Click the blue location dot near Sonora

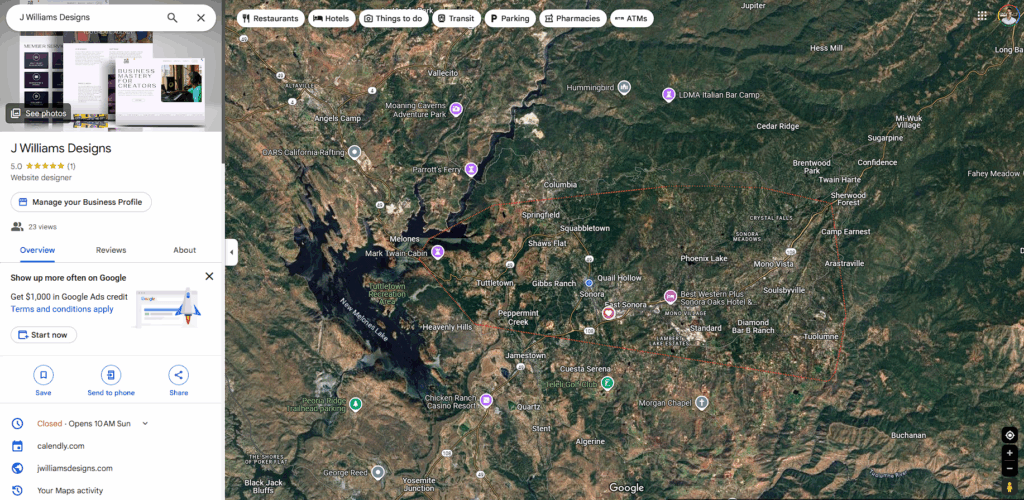(x=589, y=283)
